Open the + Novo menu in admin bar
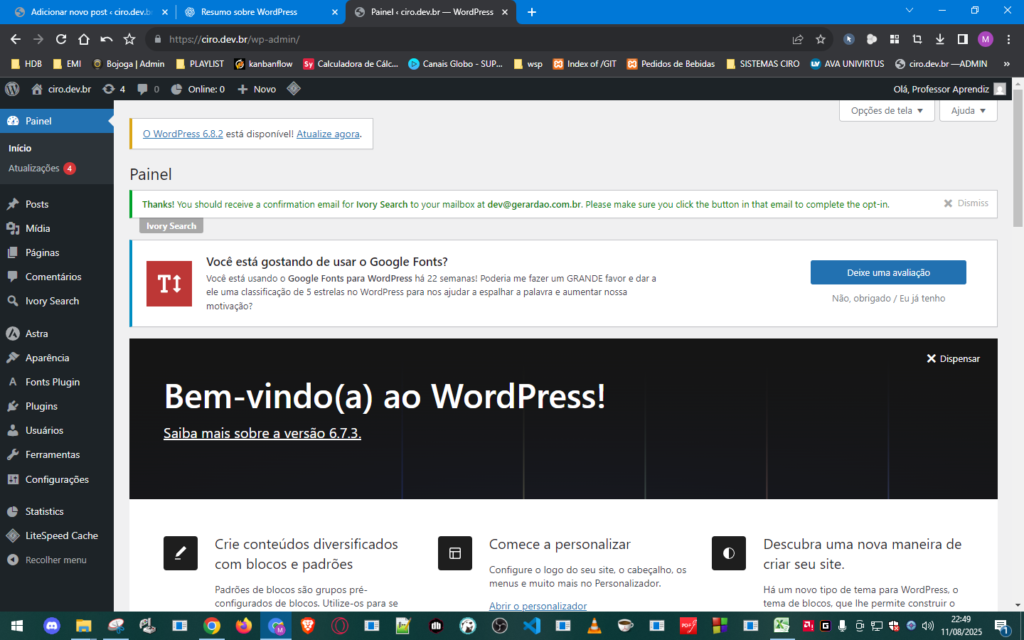 tap(256, 89)
